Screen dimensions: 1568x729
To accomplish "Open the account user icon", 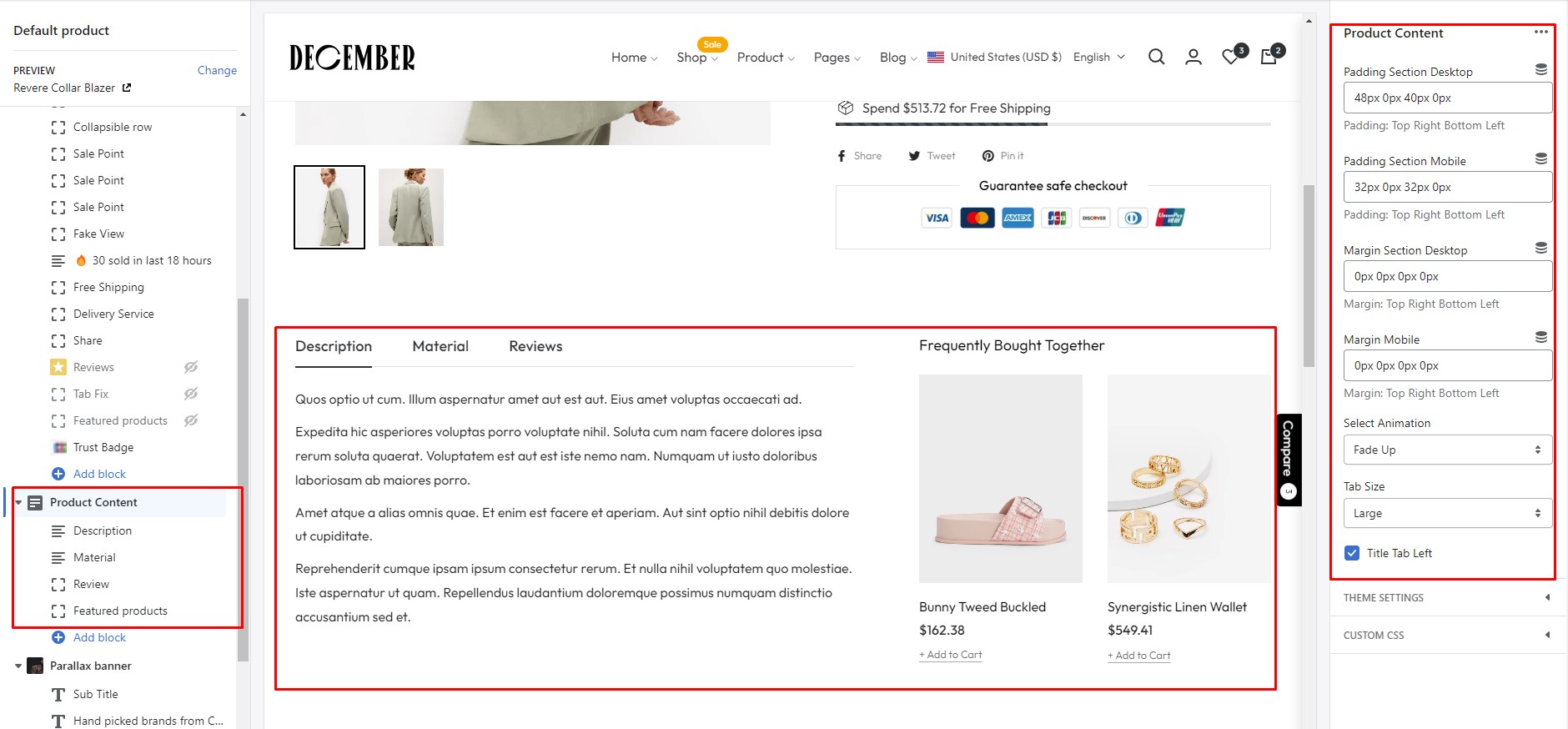I will (1194, 57).
